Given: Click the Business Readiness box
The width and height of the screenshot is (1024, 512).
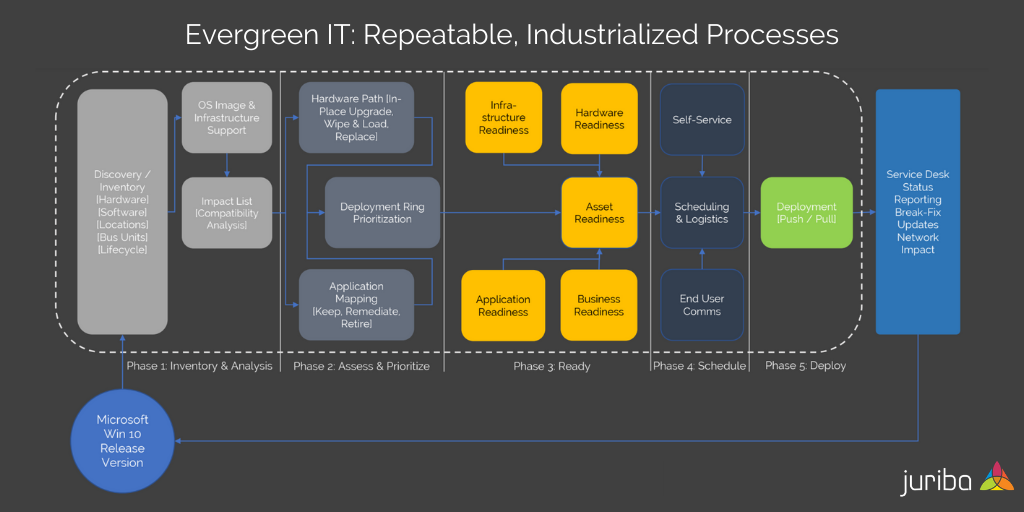Looking at the screenshot, I should tap(599, 305).
